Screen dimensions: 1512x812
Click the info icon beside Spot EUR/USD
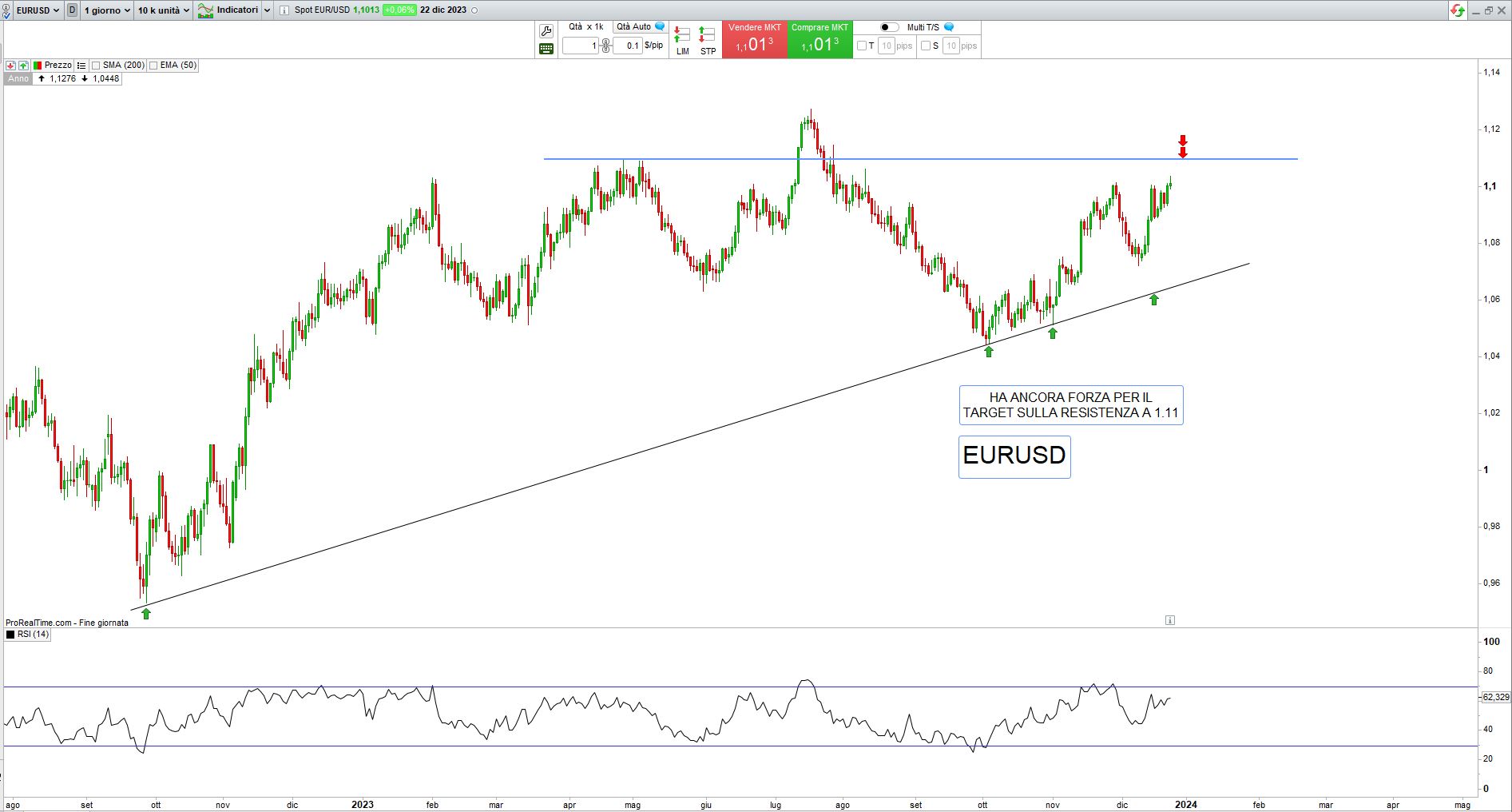point(284,10)
